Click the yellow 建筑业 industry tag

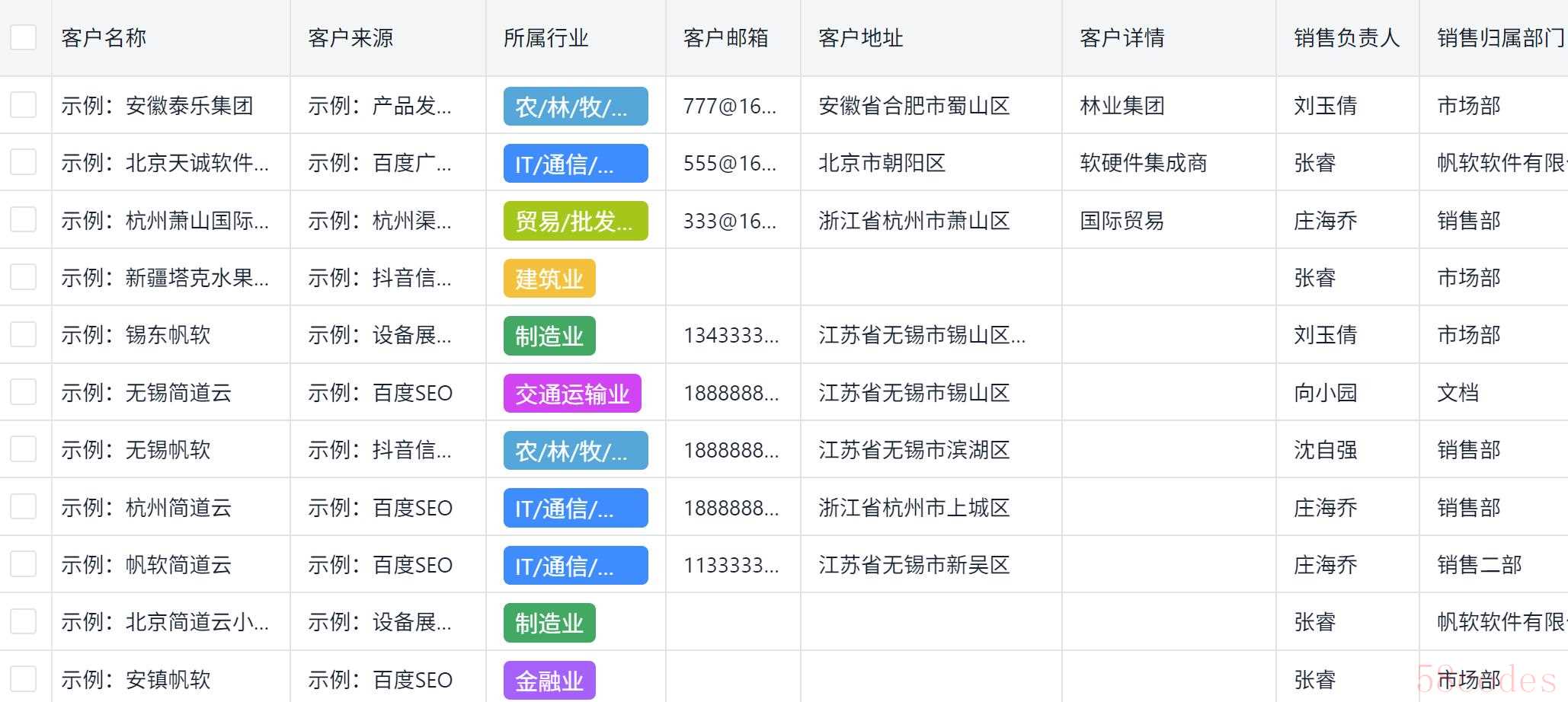click(549, 279)
